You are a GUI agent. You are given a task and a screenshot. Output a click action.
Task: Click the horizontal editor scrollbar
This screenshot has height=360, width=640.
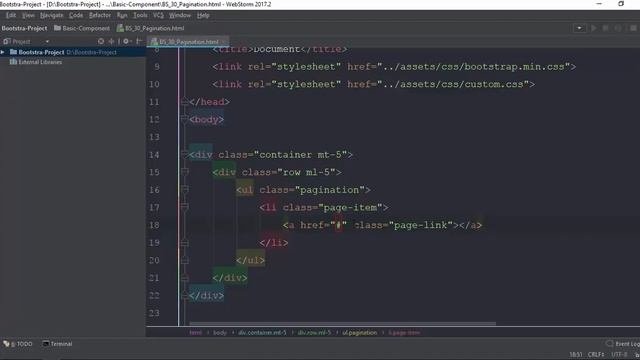pyautogui.click(x=342, y=324)
